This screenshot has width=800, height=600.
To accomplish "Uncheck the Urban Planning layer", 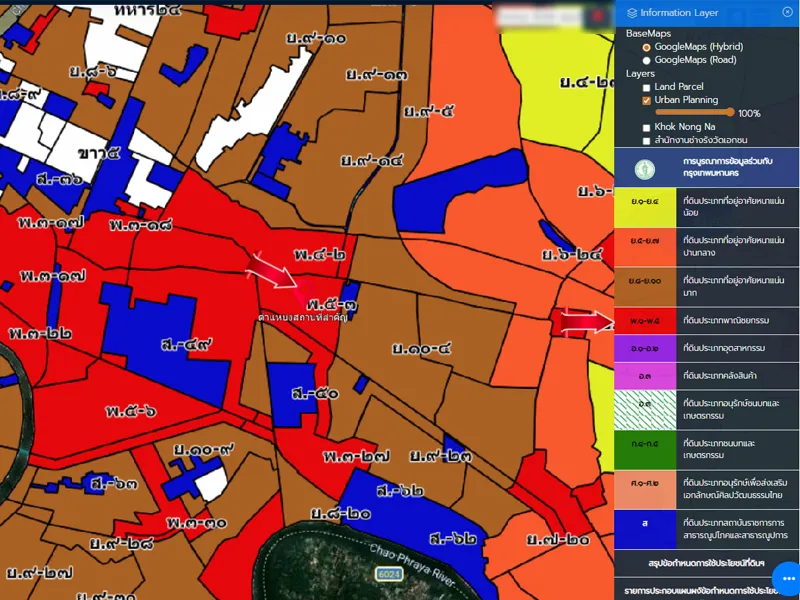I will [x=647, y=101].
